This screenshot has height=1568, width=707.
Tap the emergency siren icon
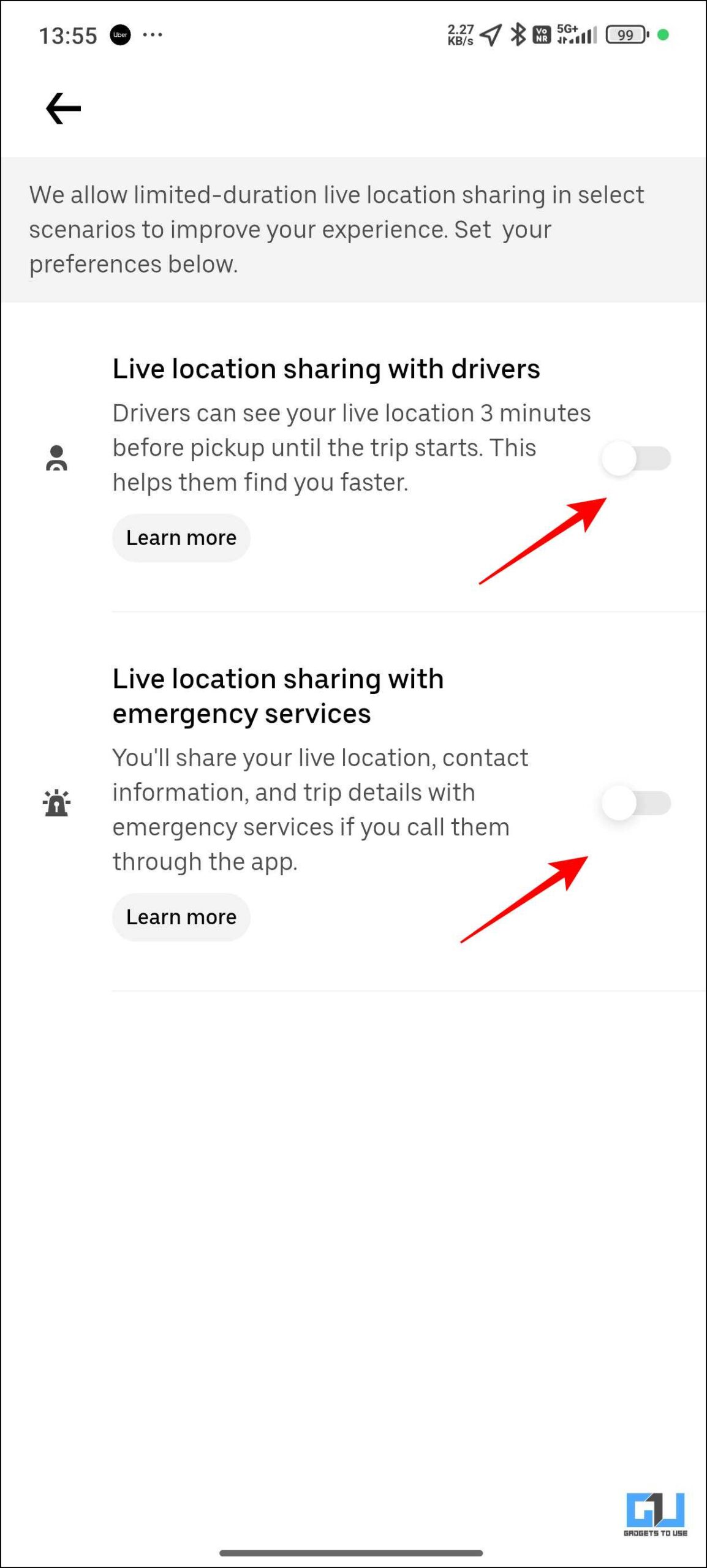[56, 802]
